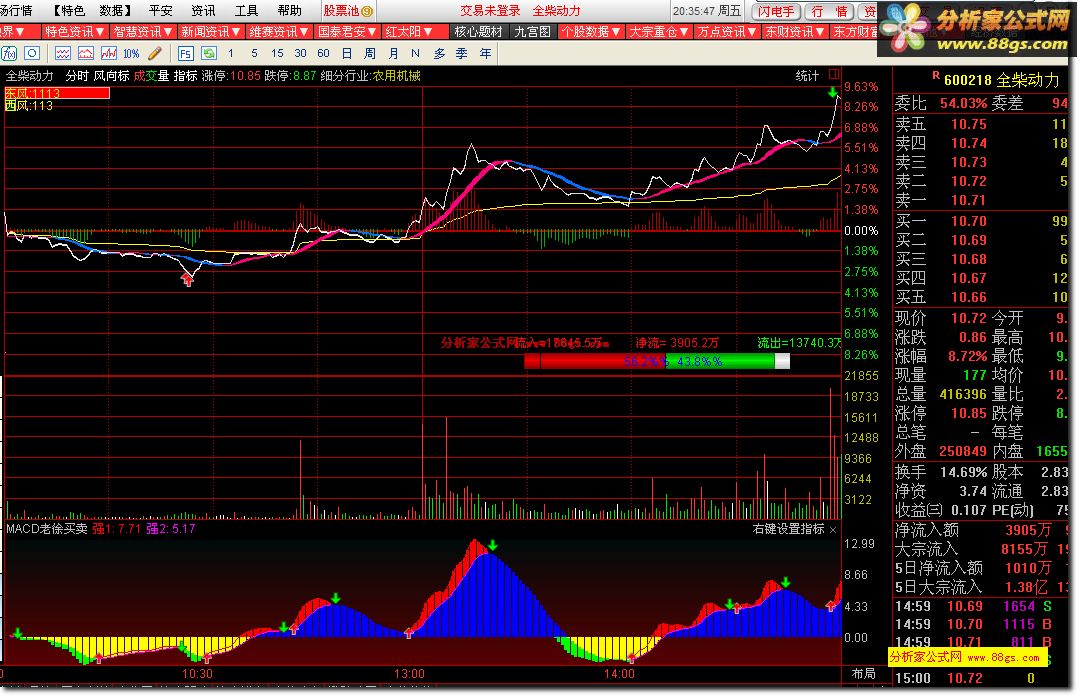Viewport: 1079px width, 696px height.
Task: Expand the 智慧资讯 dropdown
Action: [x=143, y=32]
